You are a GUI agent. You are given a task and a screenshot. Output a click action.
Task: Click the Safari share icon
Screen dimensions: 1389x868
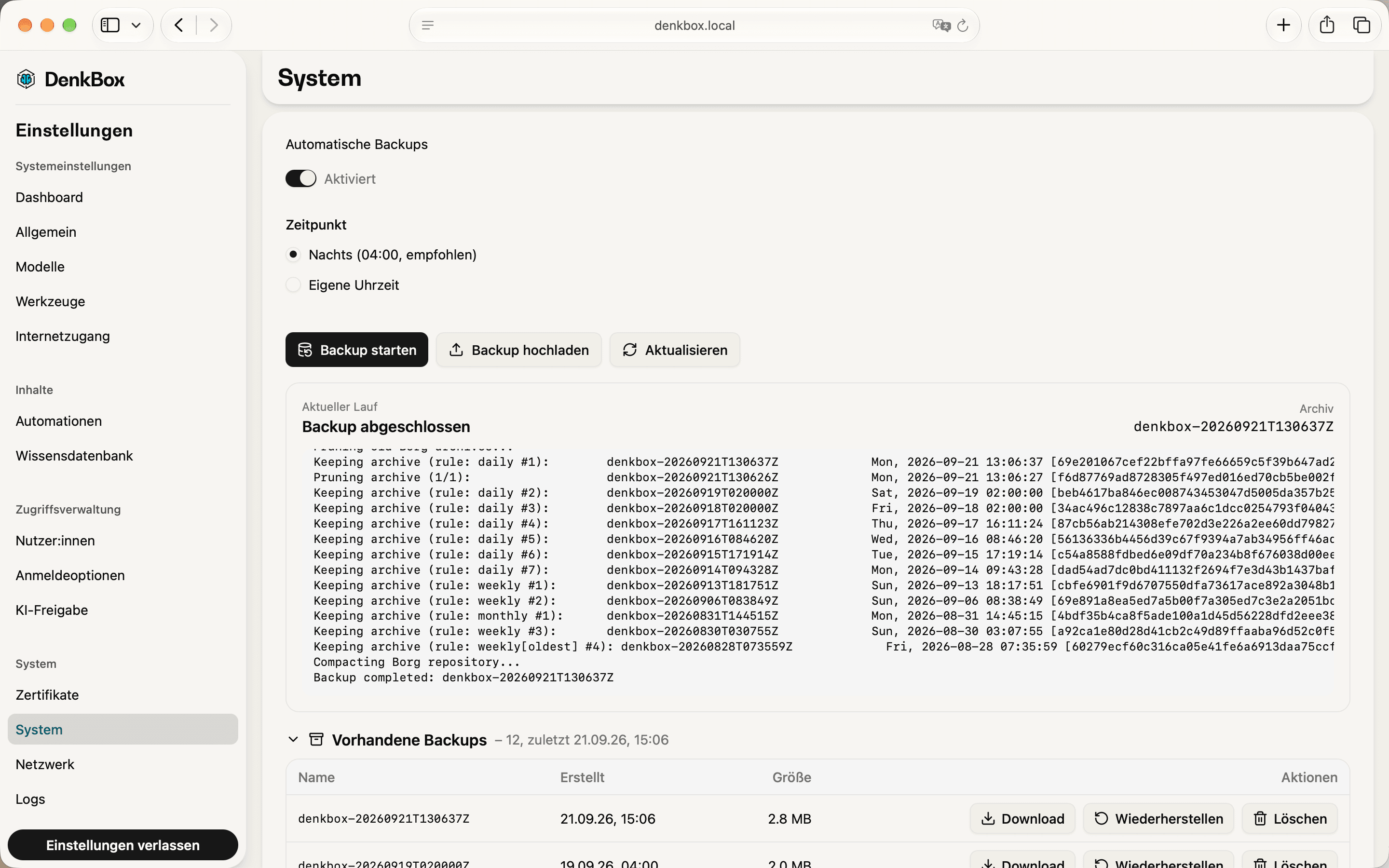(1327, 25)
